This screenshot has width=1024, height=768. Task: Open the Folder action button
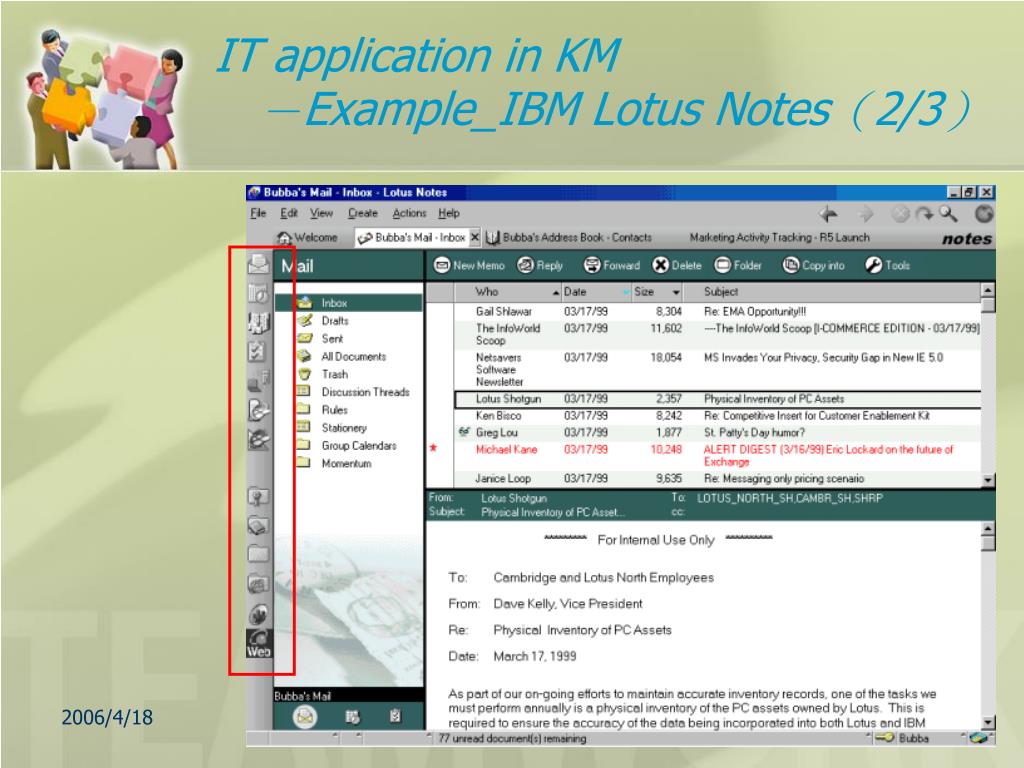738,266
